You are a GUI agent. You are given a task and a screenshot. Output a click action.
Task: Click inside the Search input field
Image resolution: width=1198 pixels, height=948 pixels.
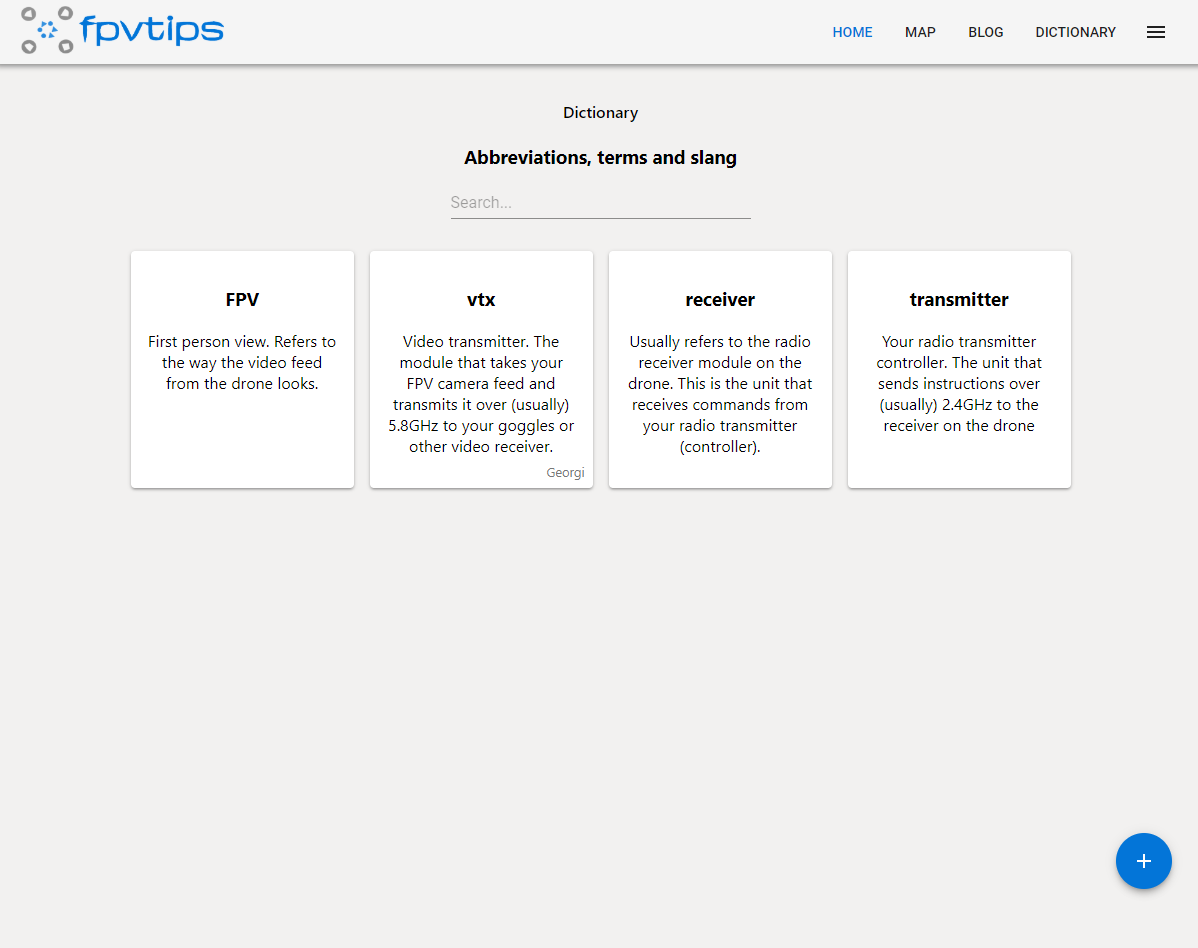click(600, 202)
